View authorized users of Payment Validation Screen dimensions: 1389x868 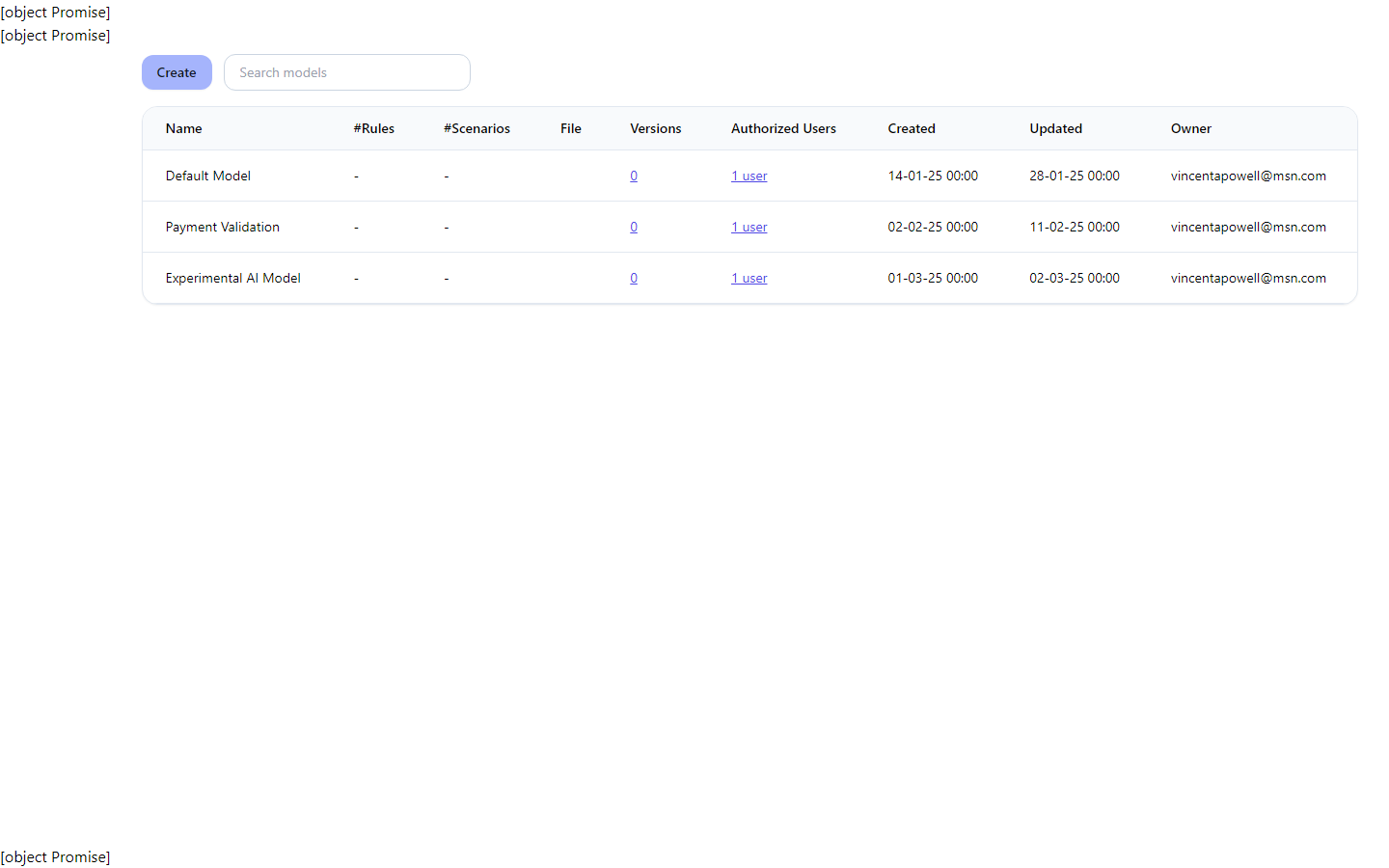click(x=749, y=227)
